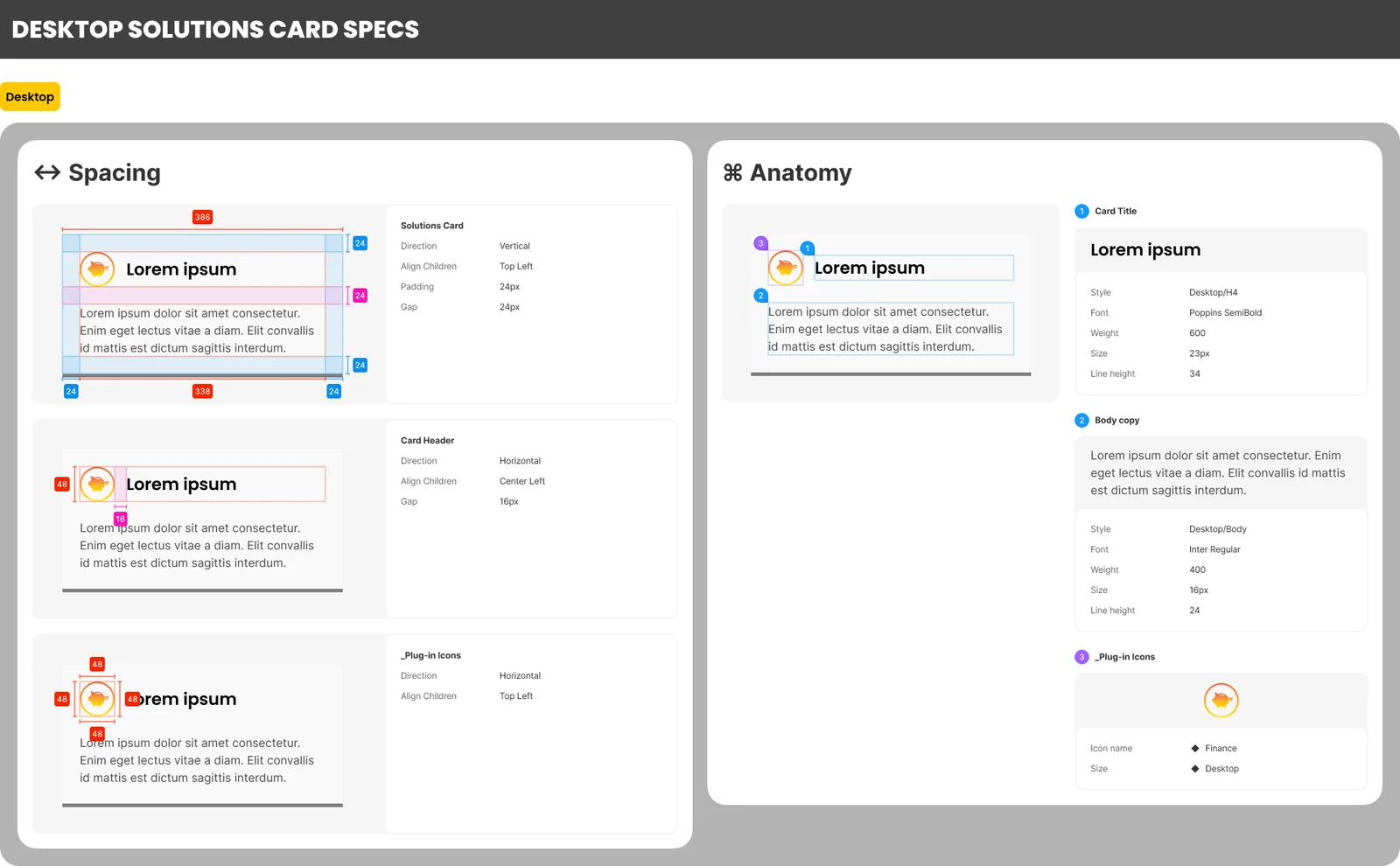Click the yellow Desktop tag

pyautogui.click(x=30, y=96)
